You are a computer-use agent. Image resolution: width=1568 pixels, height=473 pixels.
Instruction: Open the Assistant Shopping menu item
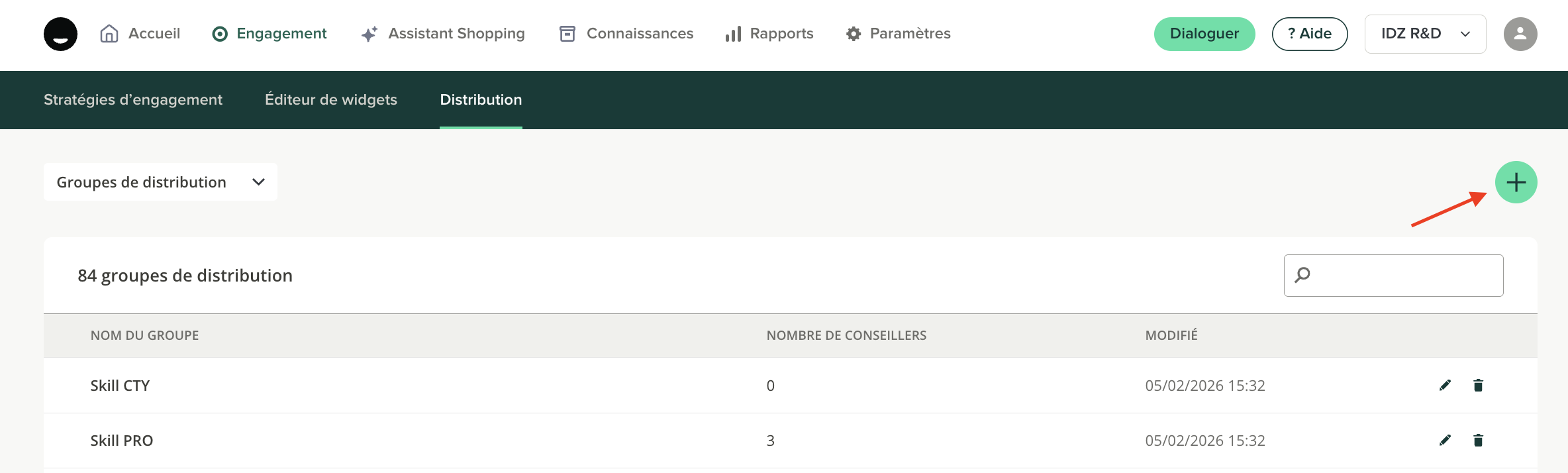coord(443,34)
